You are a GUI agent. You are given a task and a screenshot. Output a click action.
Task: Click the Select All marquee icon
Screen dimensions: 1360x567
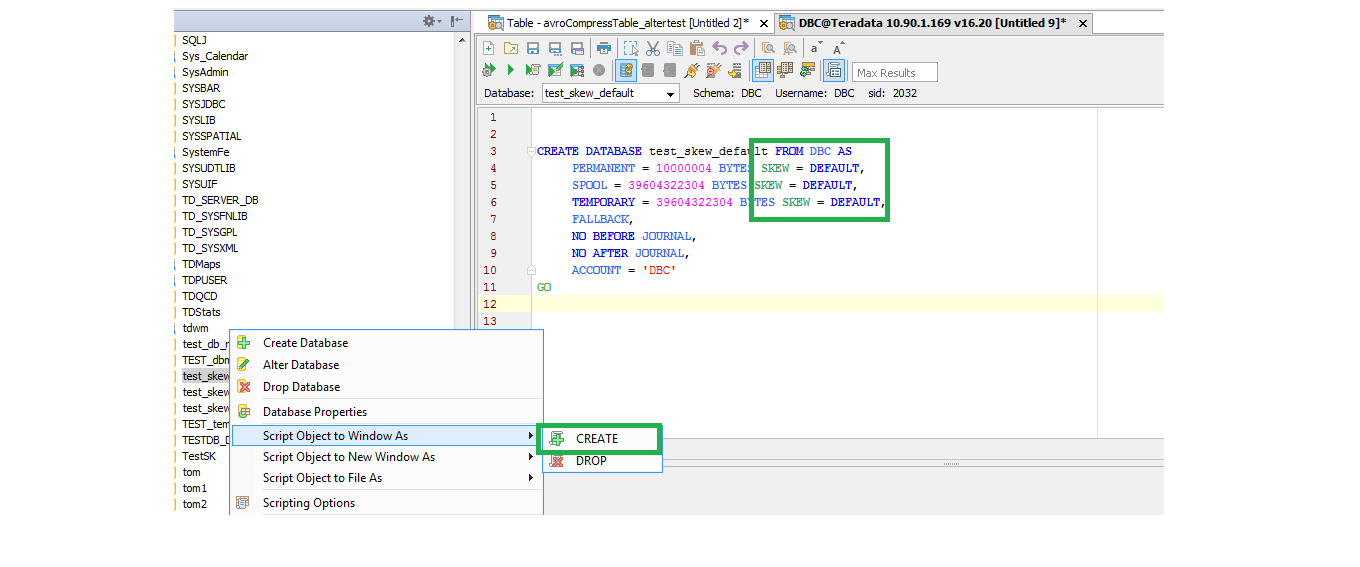[x=631, y=48]
